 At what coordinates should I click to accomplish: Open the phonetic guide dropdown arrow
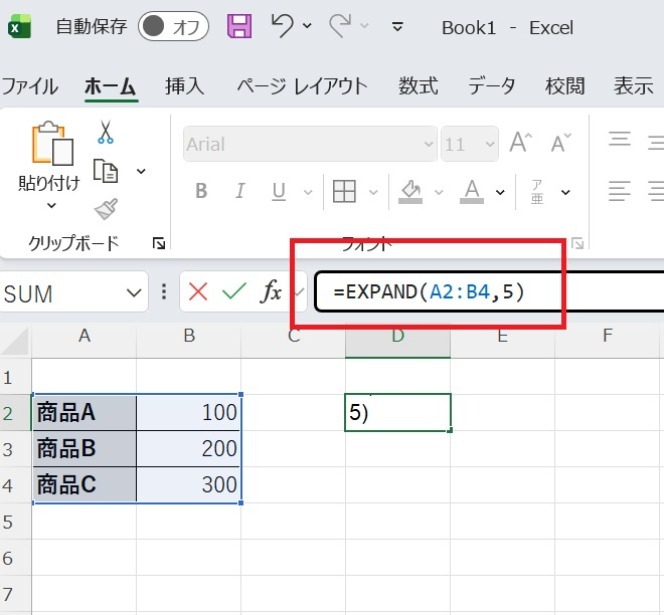565,192
